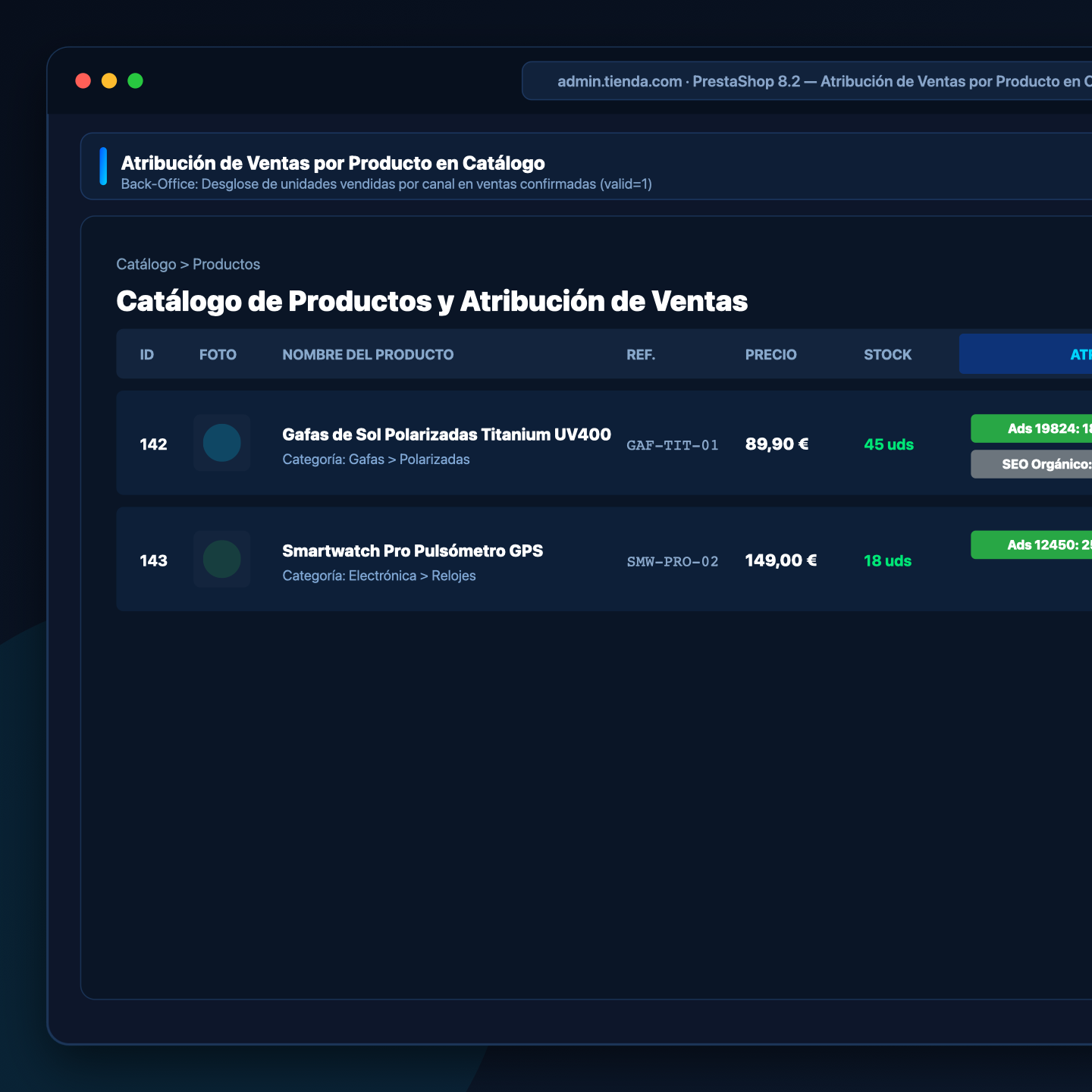
Task: Click the Ads 12450 attribution badge
Action: 1031,544
